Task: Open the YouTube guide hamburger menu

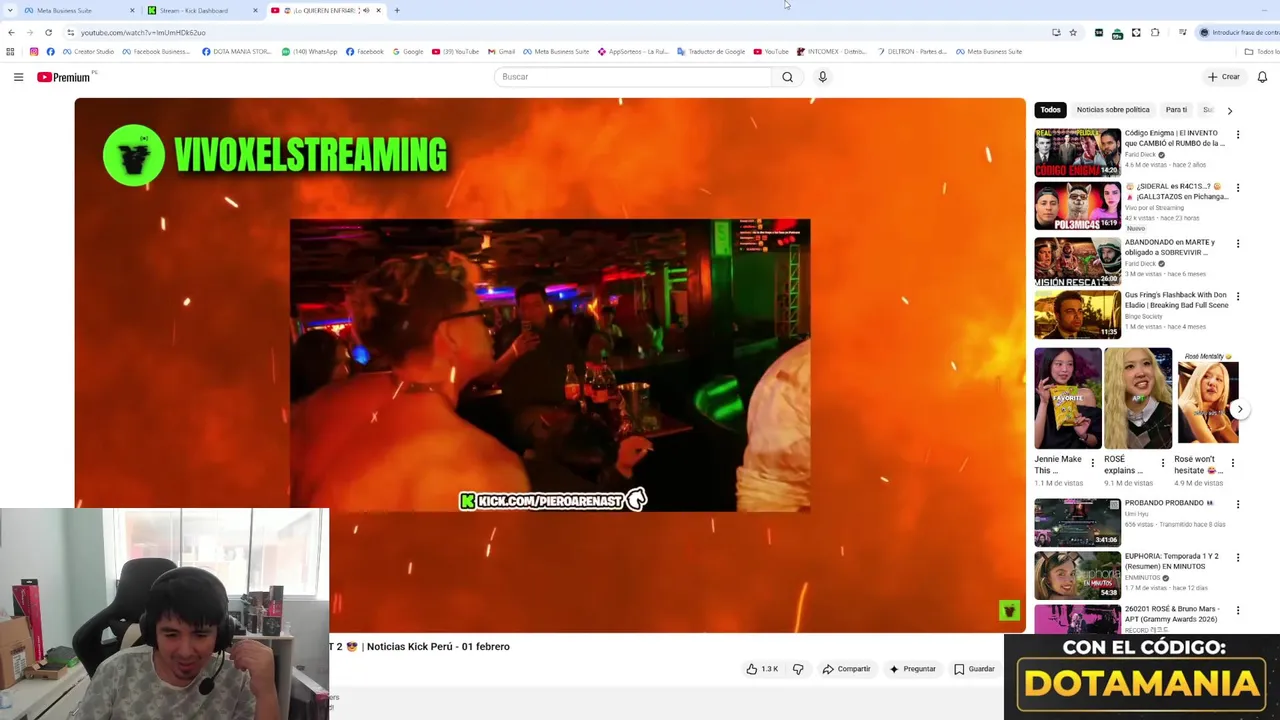Action: pyautogui.click(x=18, y=77)
